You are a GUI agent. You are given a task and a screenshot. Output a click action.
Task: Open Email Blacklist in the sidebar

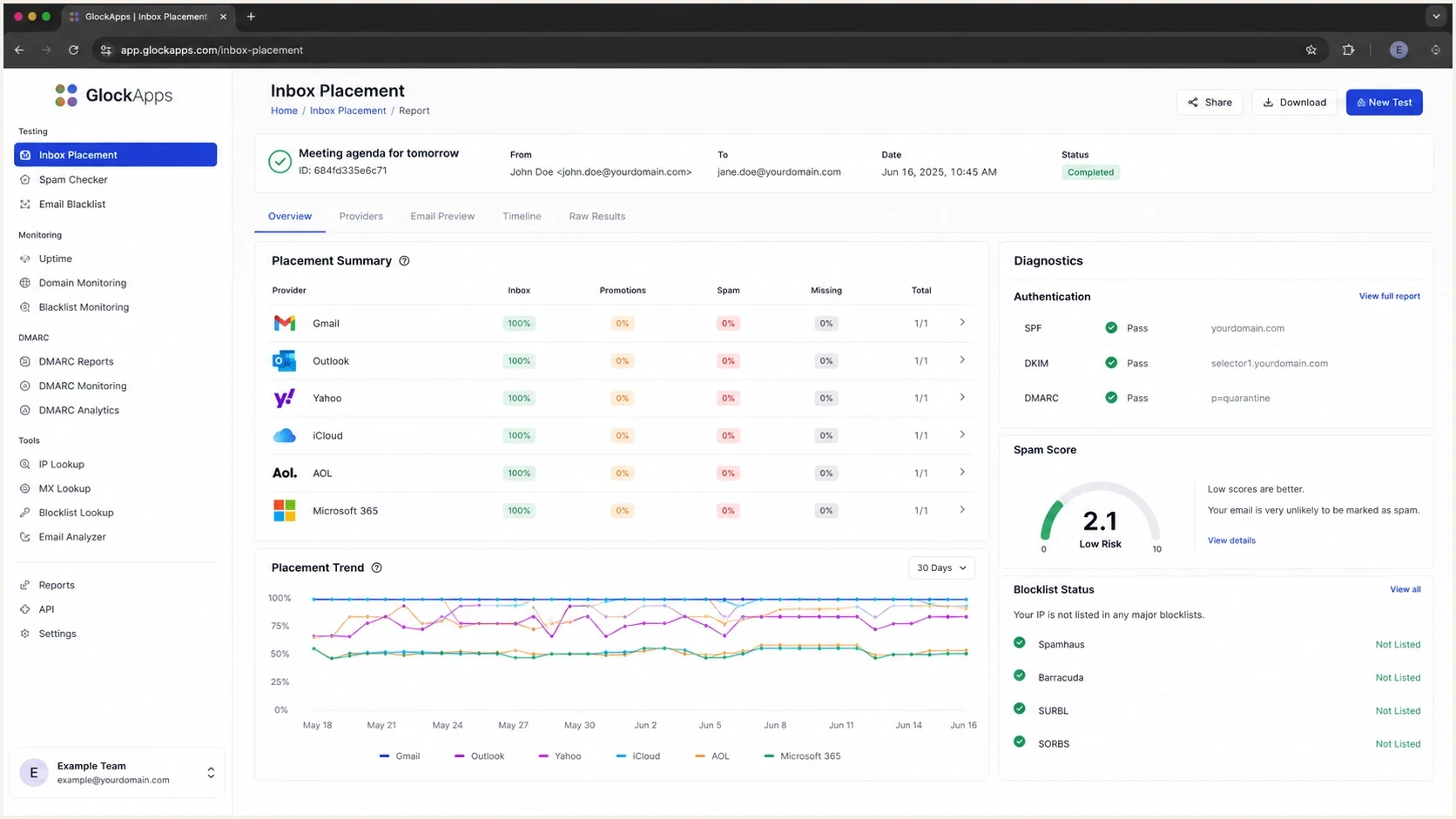[x=72, y=204]
